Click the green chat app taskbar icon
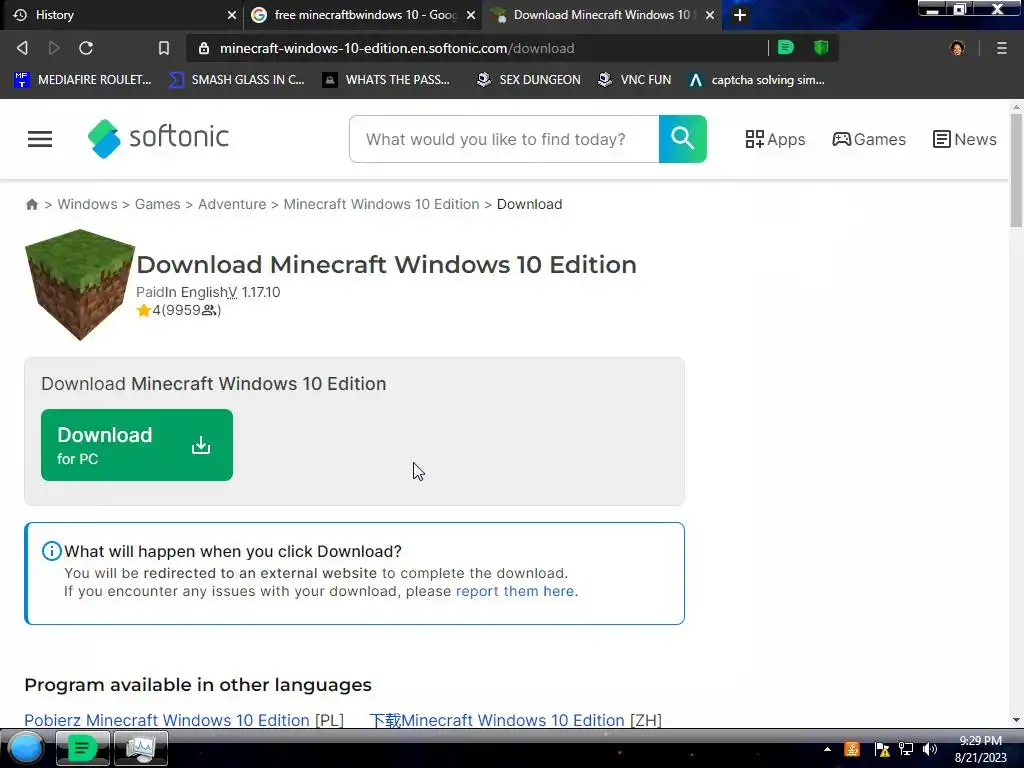Viewport: 1024px width, 768px height. [82, 748]
